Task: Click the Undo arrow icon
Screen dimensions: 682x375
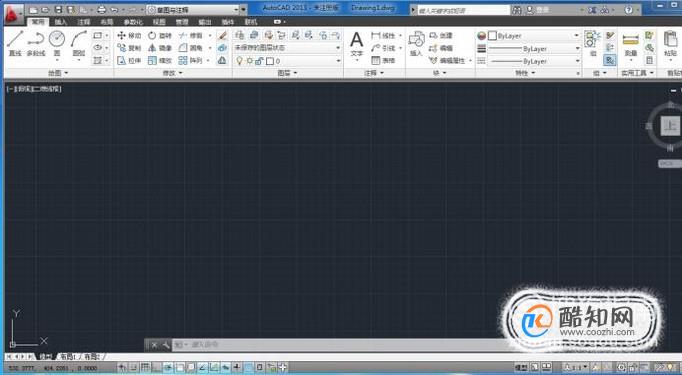Action: click(x=114, y=10)
